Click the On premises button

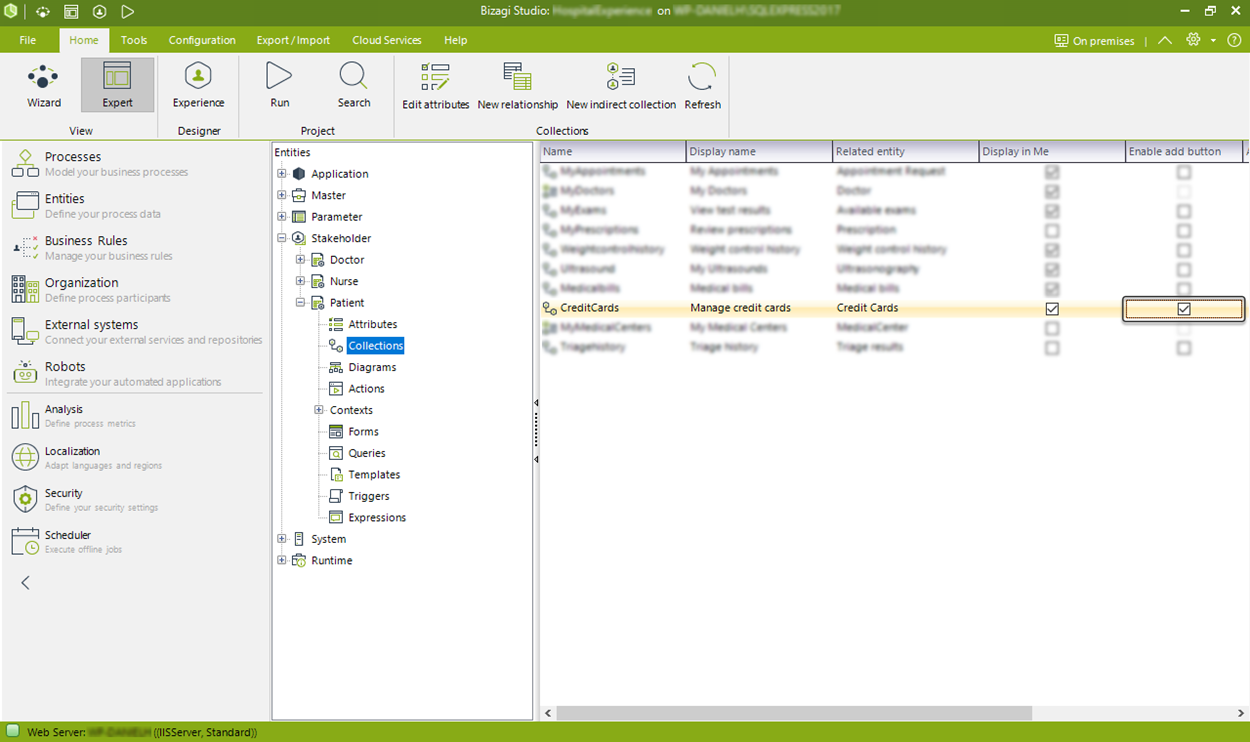coord(1094,40)
